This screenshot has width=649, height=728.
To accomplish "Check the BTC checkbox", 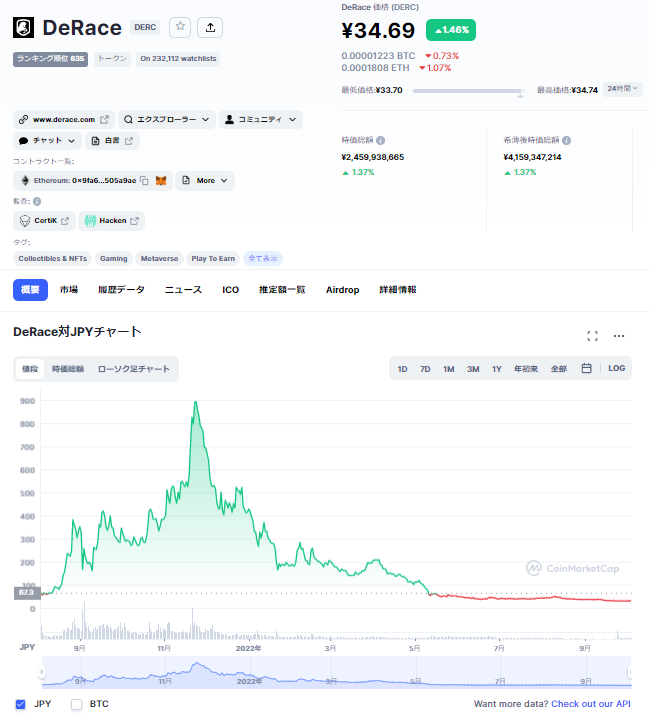I will [77, 704].
